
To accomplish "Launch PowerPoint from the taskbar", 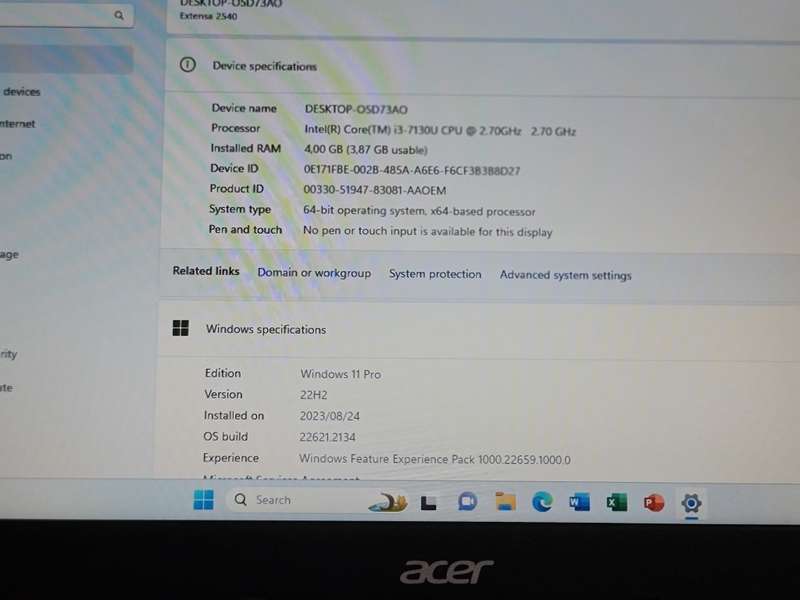I will 654,503.
